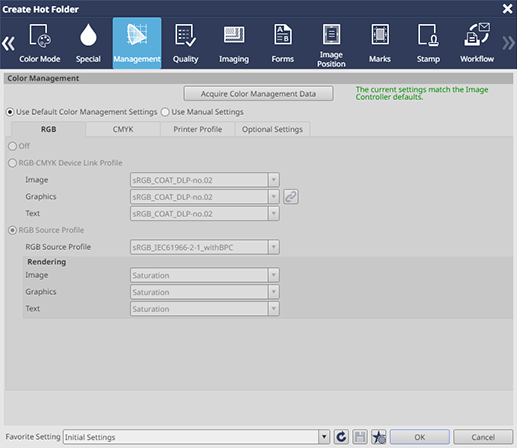Click the link chain icon beside Graphics
The height and width of the screenshot is (448, 517).
pyautogui.click(x=291, y=197)
